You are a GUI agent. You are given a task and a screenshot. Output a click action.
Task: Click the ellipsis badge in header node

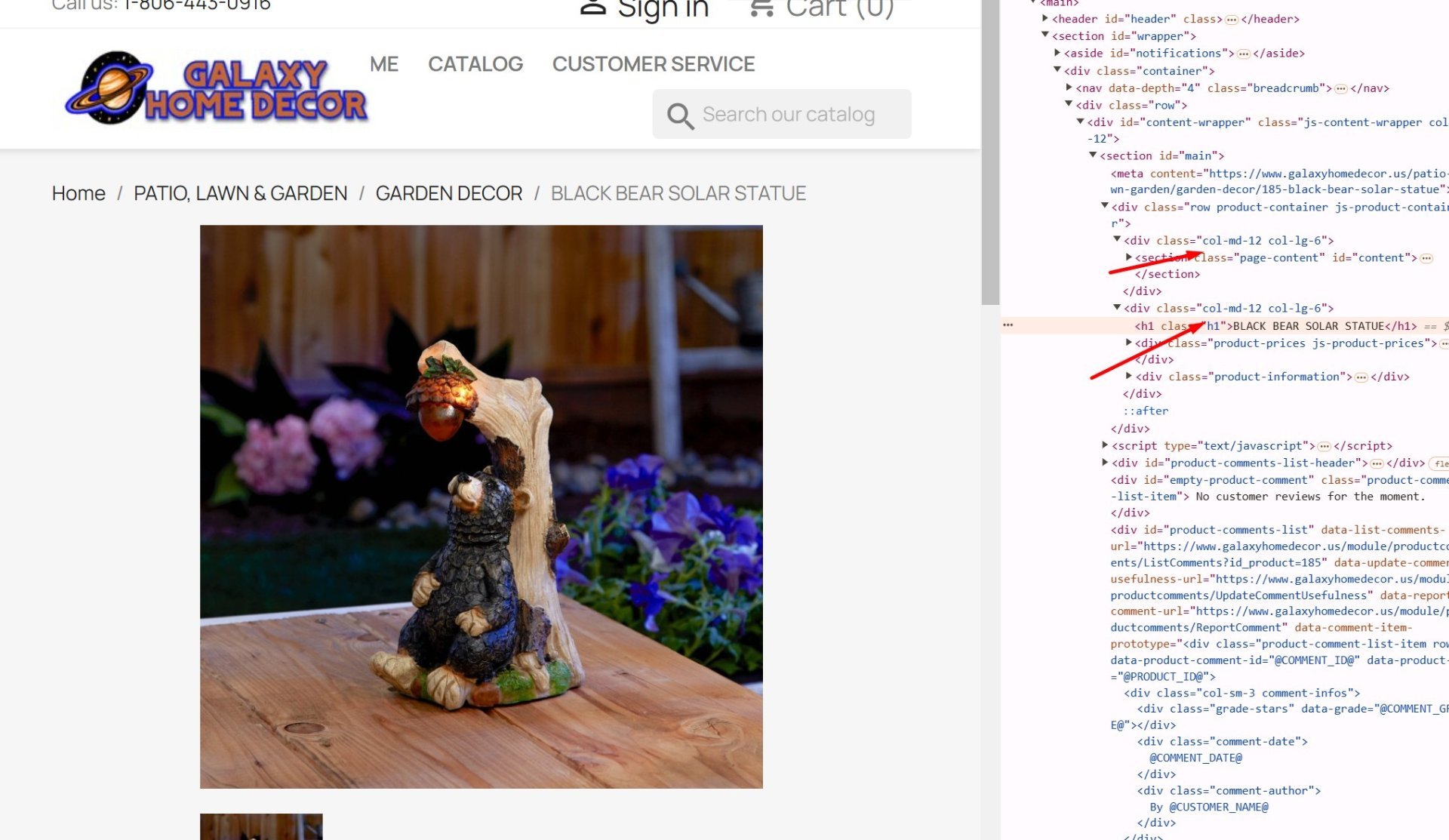click(x=1231, y=20)
